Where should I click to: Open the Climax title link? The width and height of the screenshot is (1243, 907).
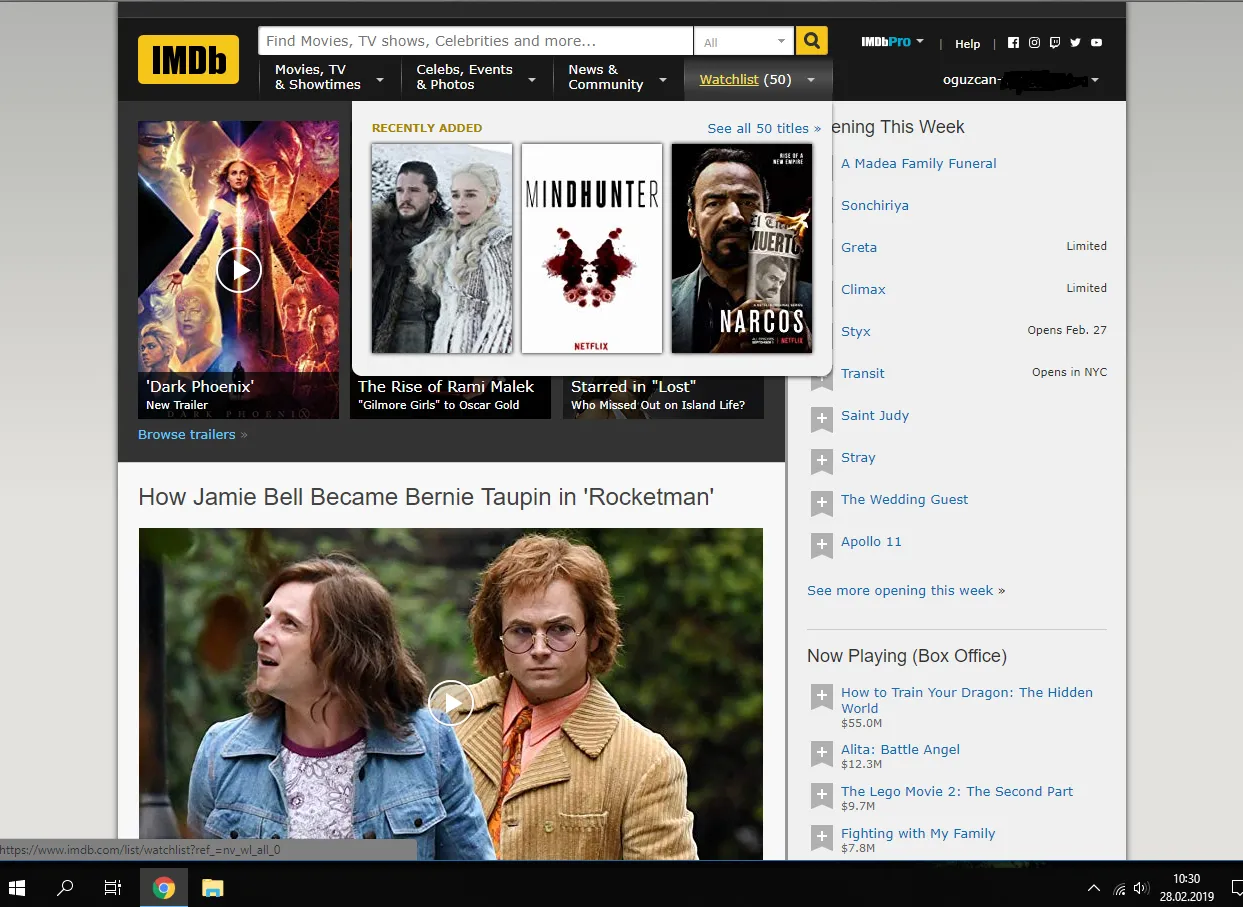(863, 289)
